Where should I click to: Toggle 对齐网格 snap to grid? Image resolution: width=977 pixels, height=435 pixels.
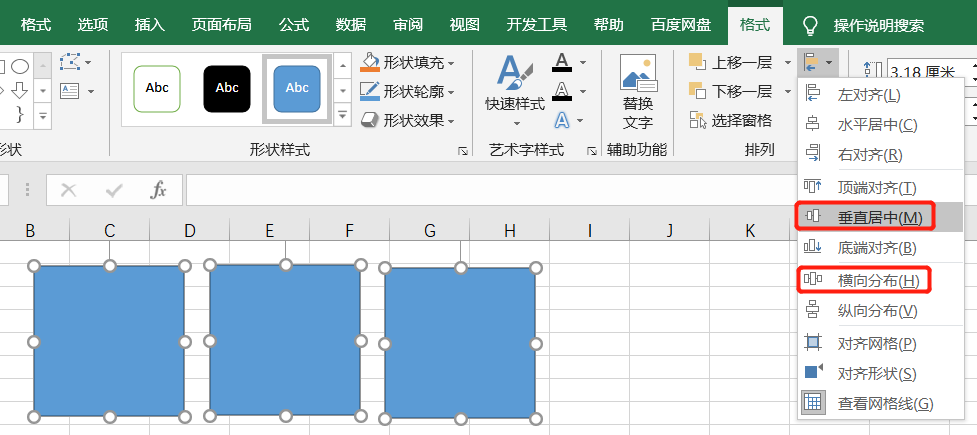click(x=876, y=343)
